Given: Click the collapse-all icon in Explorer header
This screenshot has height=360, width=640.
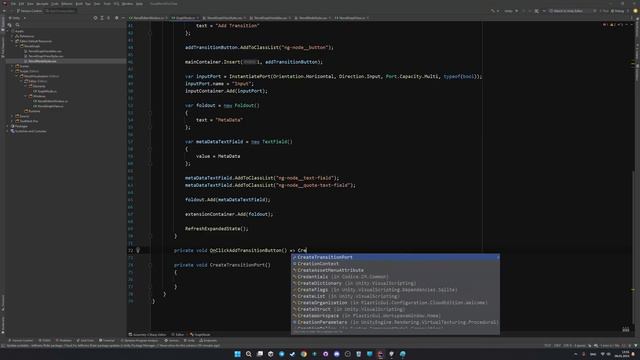Looking at the screenshot, I should pos(109,18).
